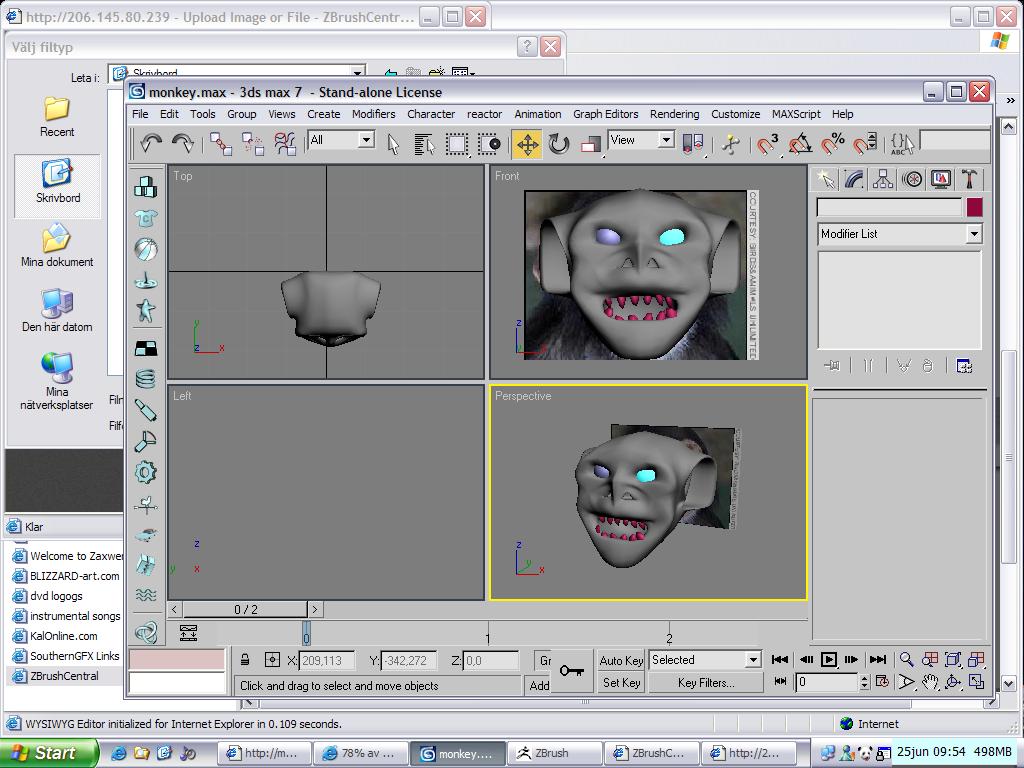The image size is (1024, 768).
Task: Click the reactor Water waves icon
Action: (146, 594)
